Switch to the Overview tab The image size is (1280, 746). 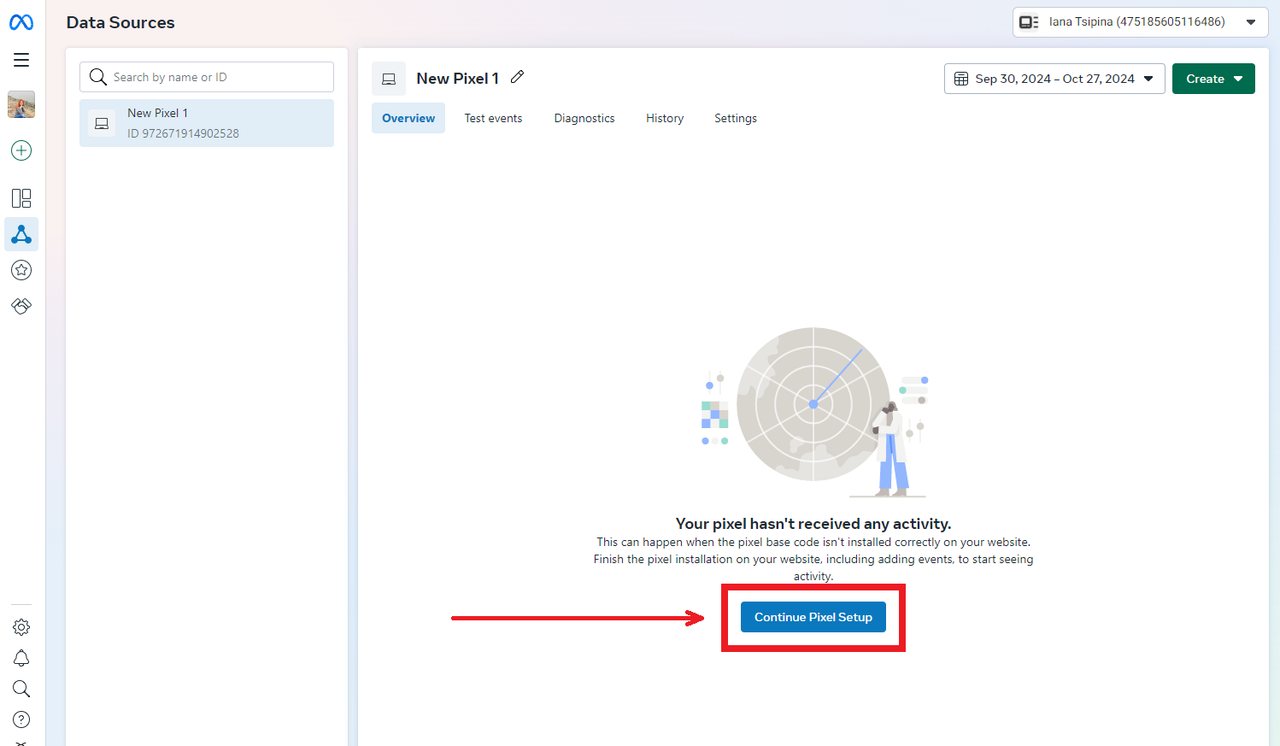408,118
